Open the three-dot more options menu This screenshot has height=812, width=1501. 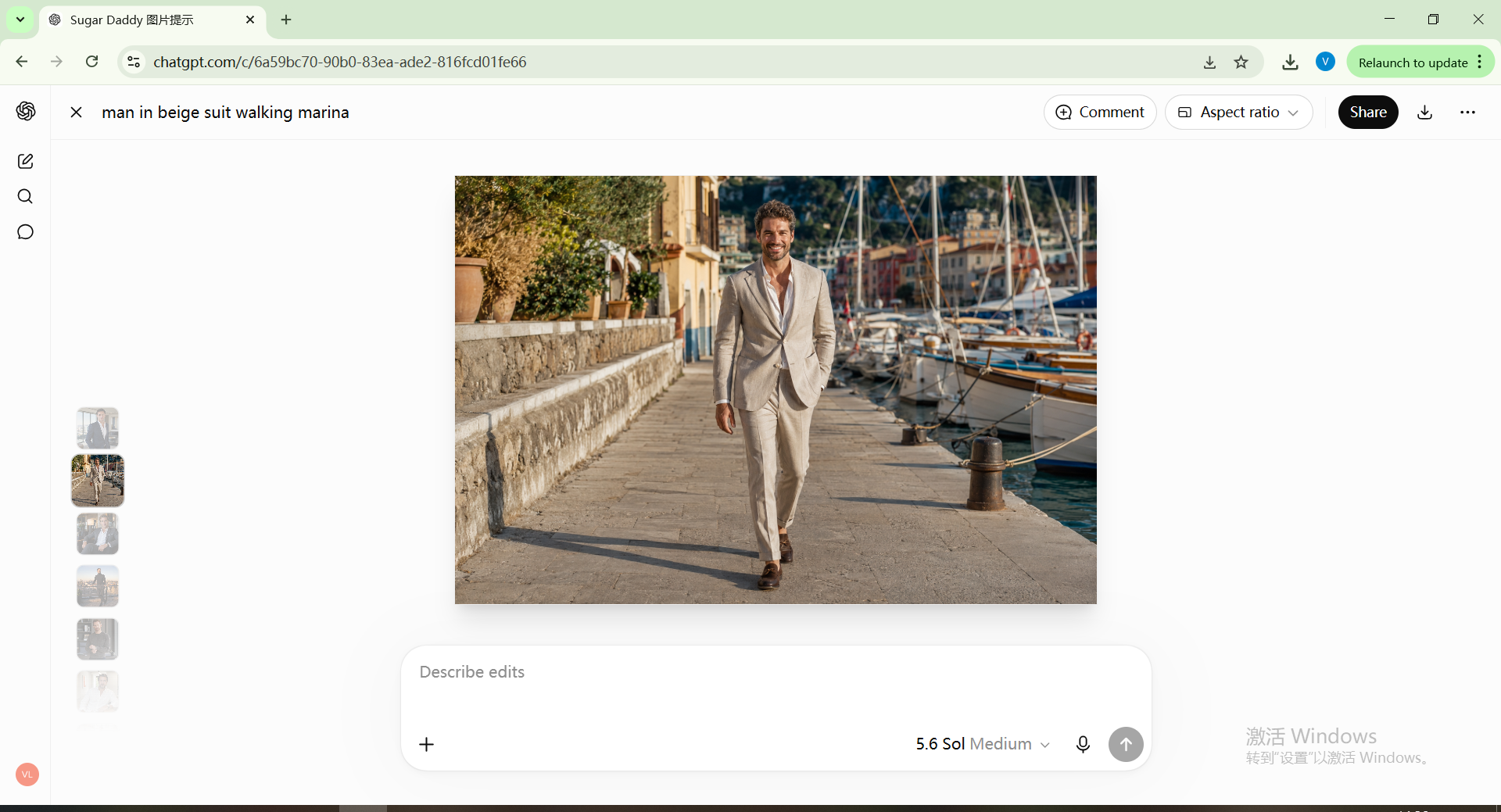[x=1467, y=113]
